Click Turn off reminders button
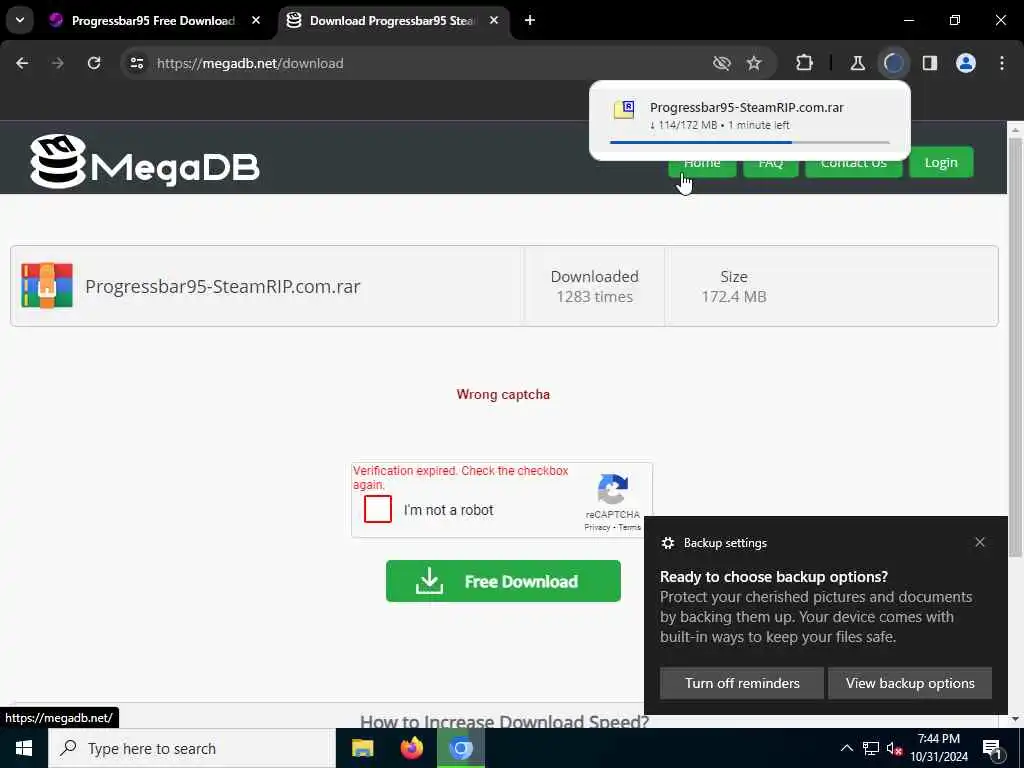 click(742, 683)
